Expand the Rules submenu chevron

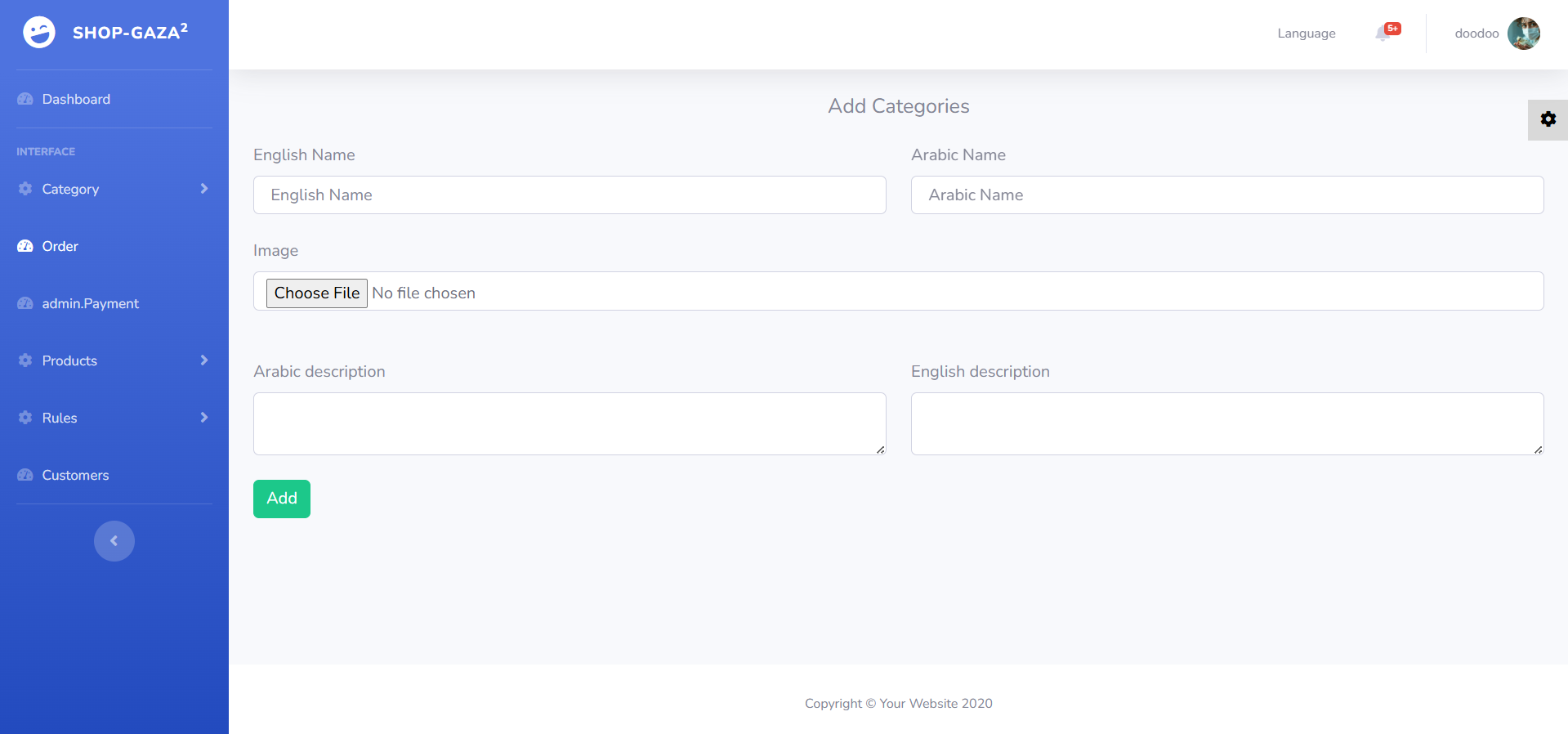[x=204, y=418]
